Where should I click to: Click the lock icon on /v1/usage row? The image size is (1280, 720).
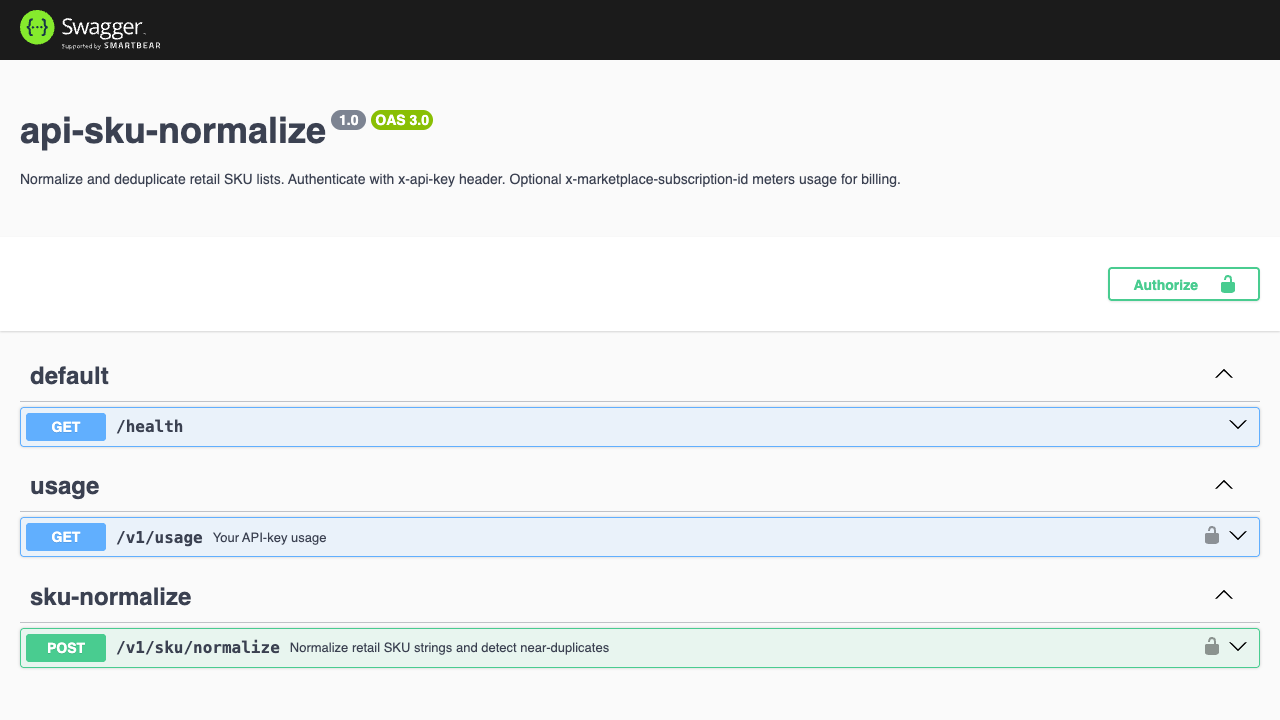click(x=1212, y=536)
